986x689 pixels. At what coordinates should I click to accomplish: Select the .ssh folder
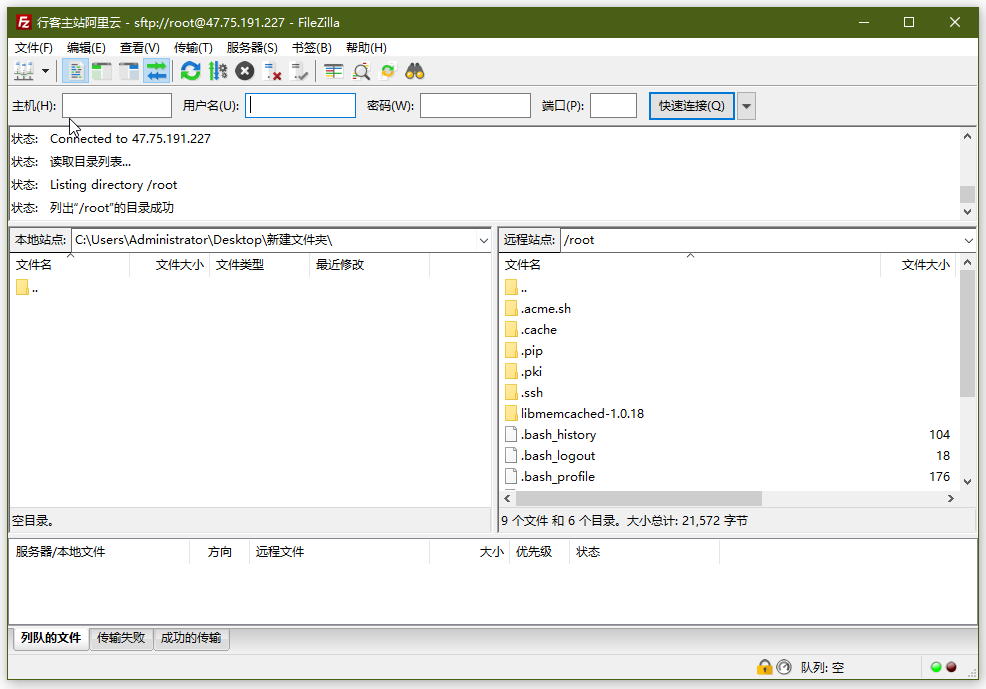524,393
